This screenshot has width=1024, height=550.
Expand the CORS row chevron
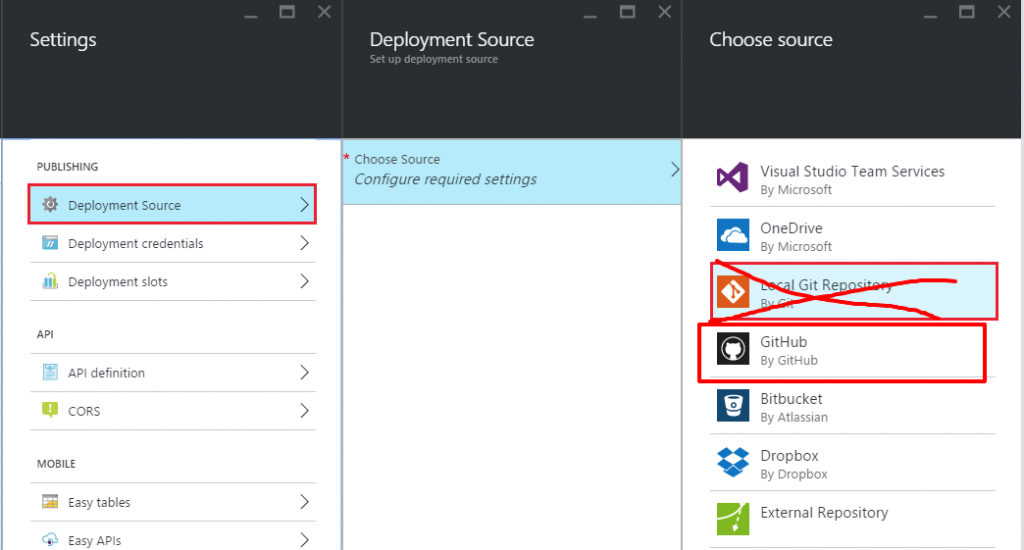304,410
